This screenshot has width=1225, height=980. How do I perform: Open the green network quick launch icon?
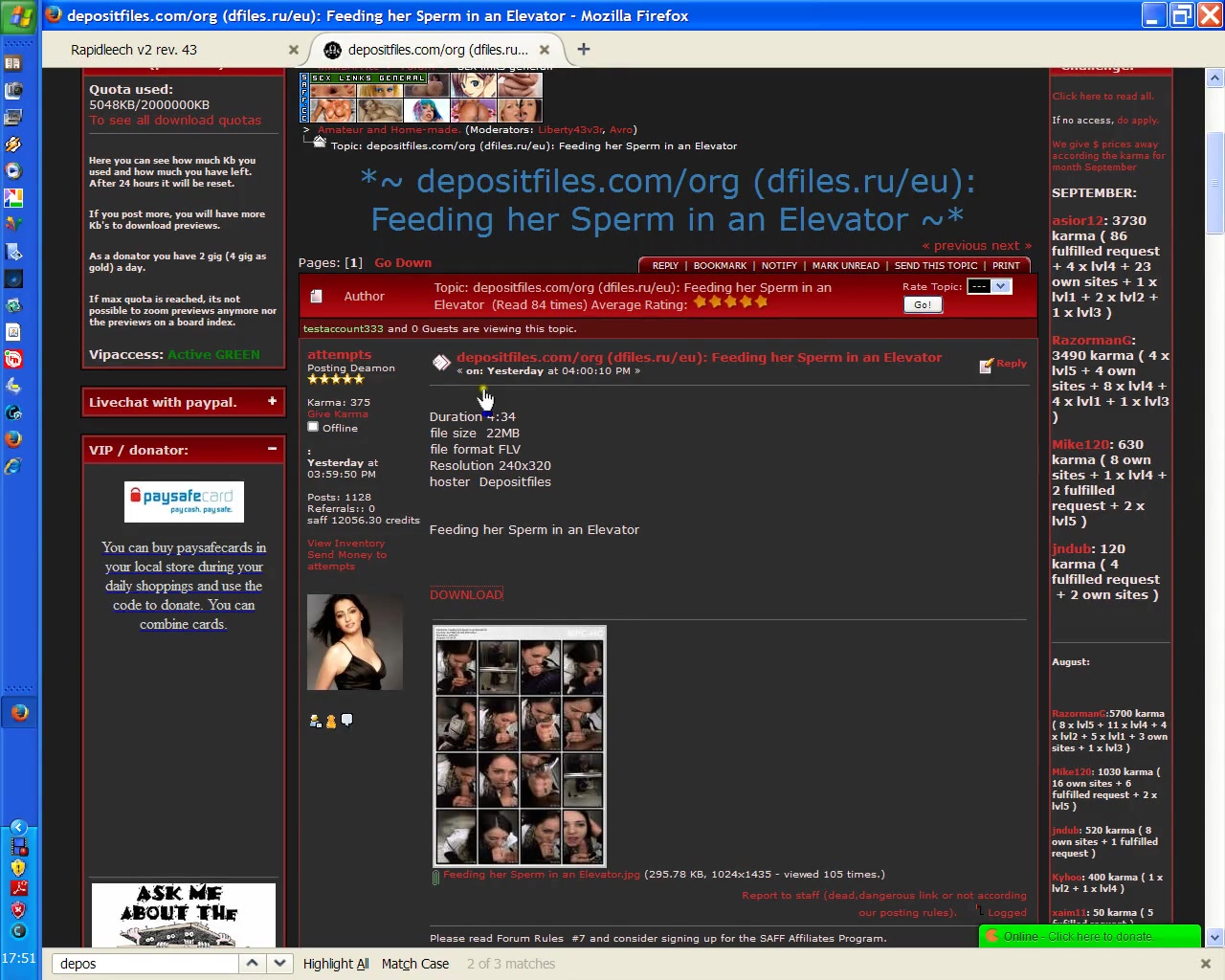13,305
